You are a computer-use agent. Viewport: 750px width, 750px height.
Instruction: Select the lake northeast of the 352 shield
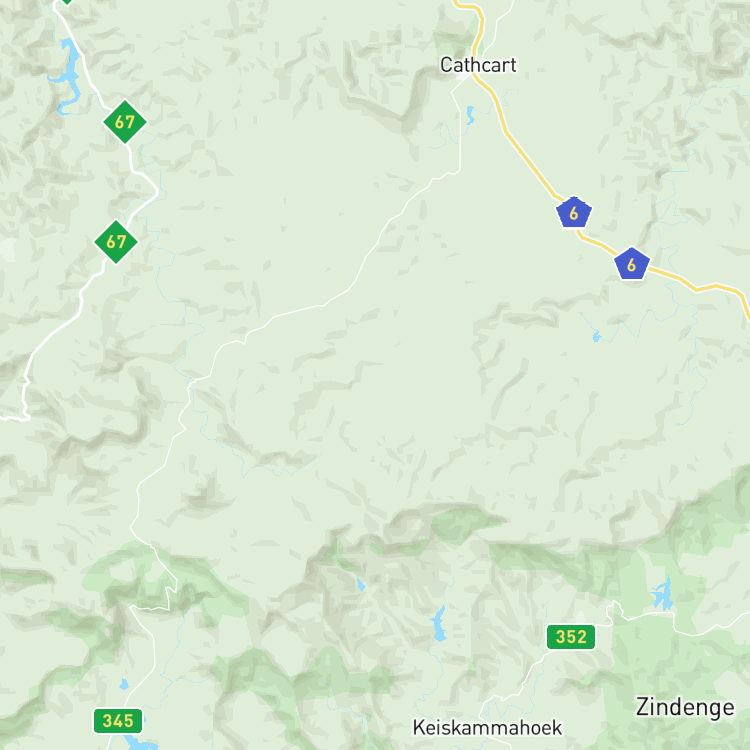[x=663, y=594]
